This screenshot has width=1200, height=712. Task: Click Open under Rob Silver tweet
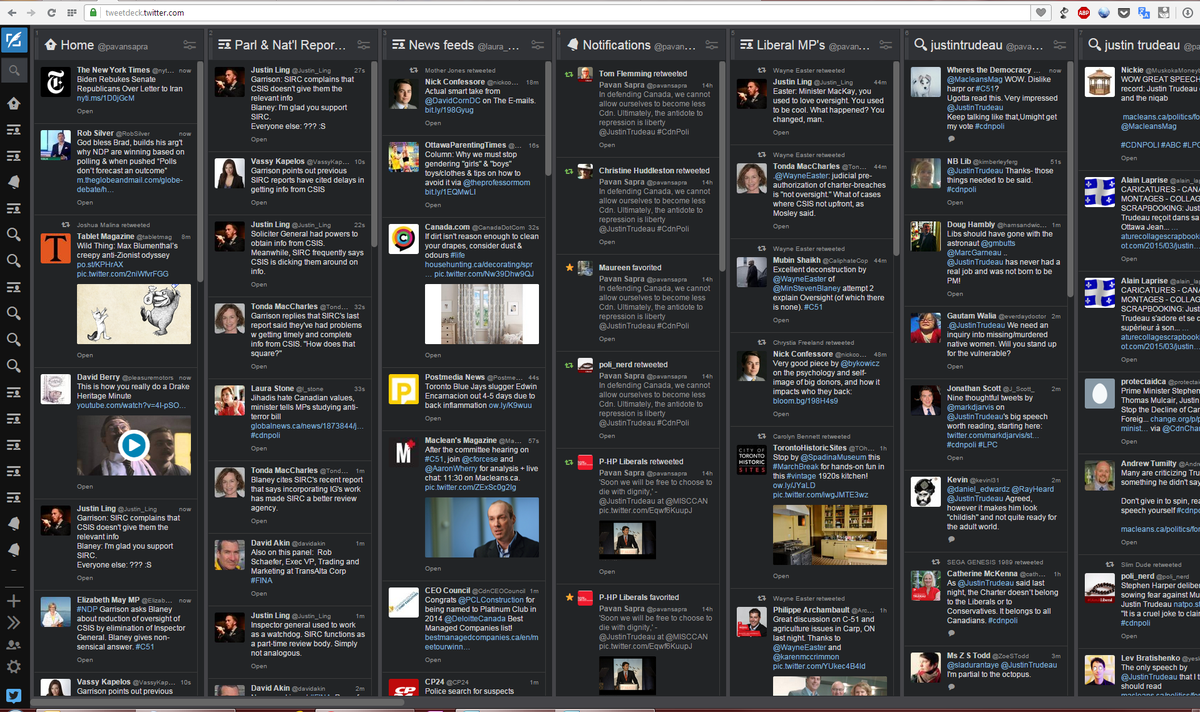click(x=85, y=202)
